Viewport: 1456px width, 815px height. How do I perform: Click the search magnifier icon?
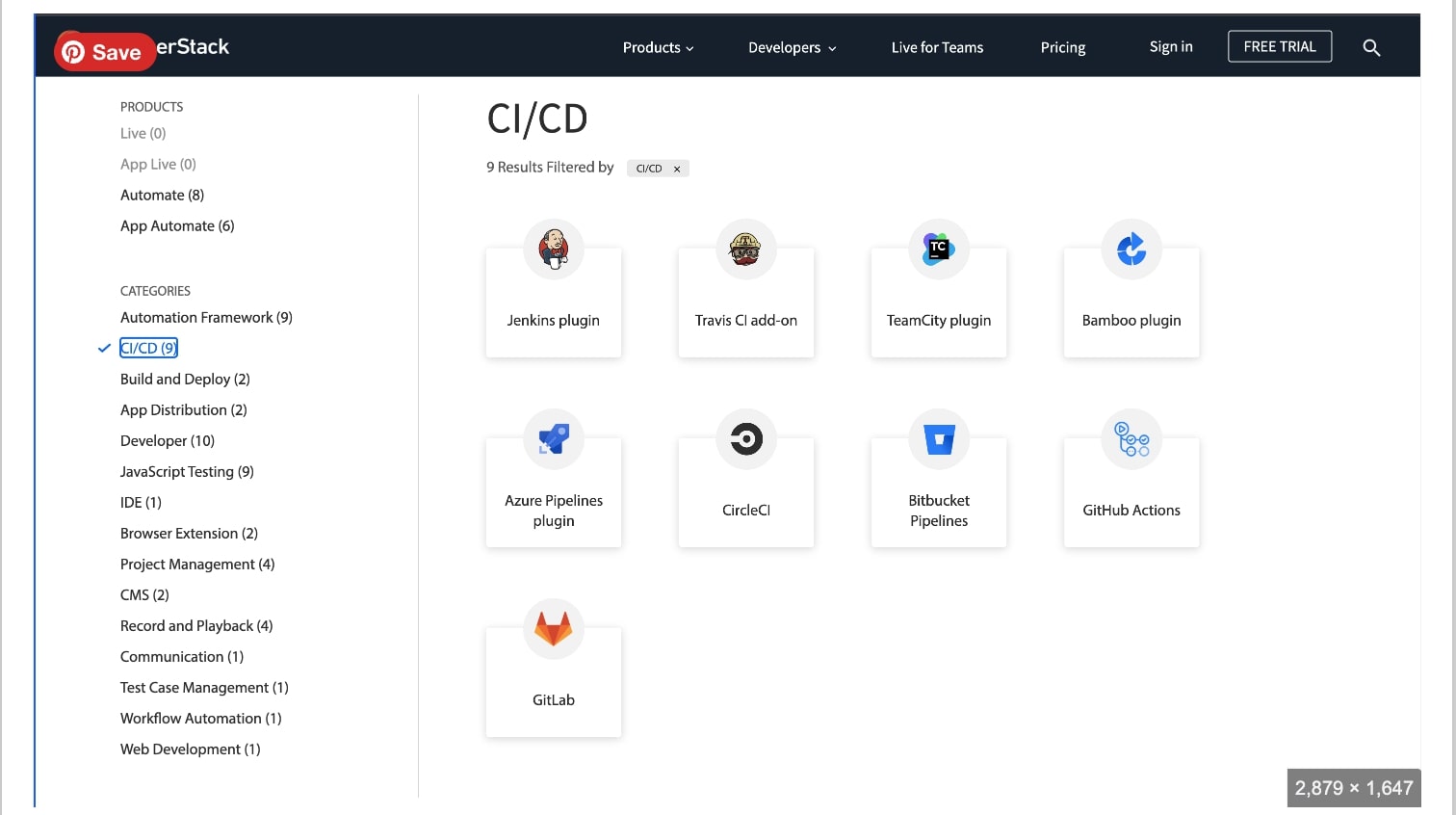(x=1371, y=46)
